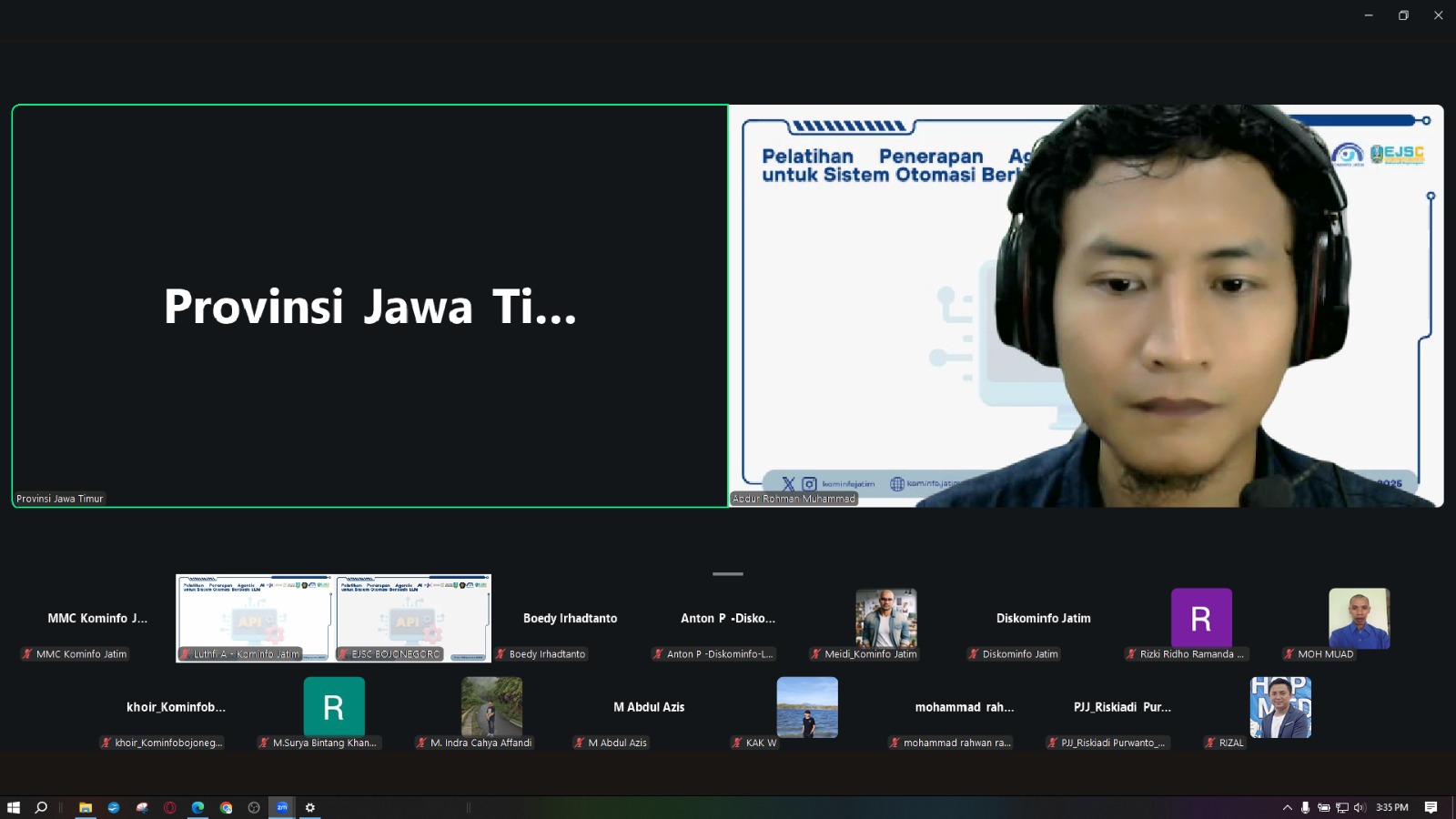Click Rizki Ridho Ramanda's purple R avatar

coord(1201,618)
